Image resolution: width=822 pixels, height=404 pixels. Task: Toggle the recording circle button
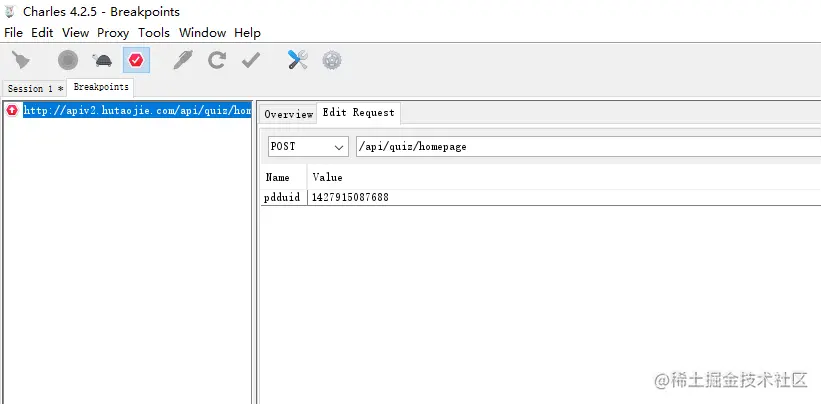(x=68, y=60)
